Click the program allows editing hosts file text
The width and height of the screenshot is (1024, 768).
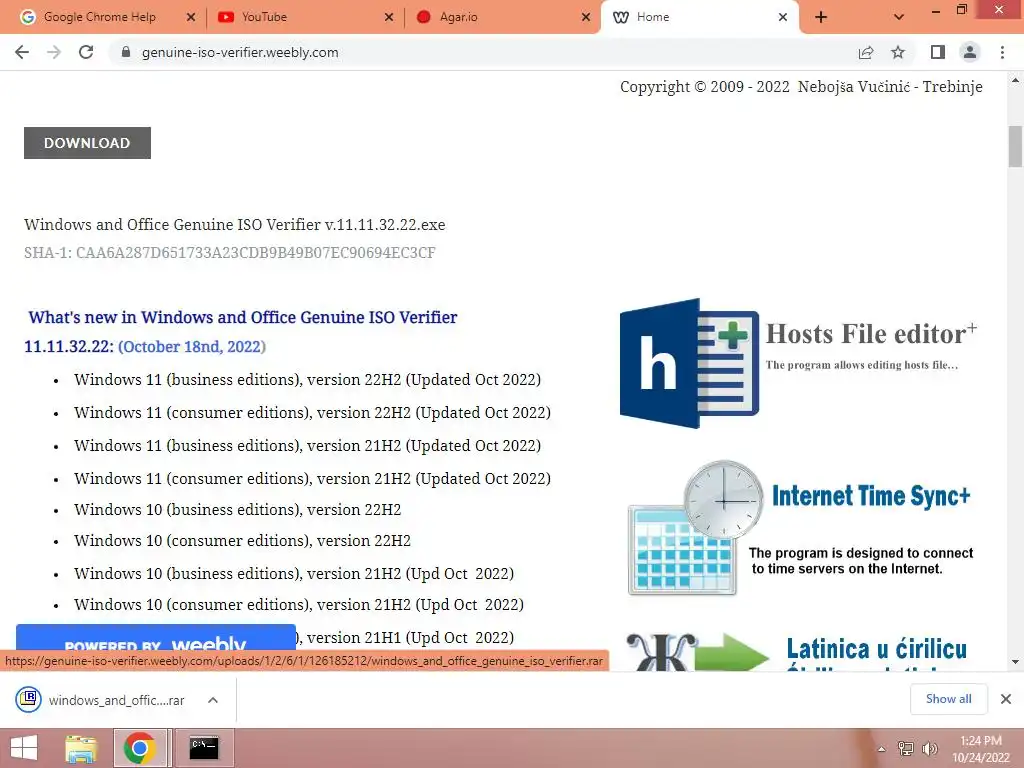pos(861,365)
